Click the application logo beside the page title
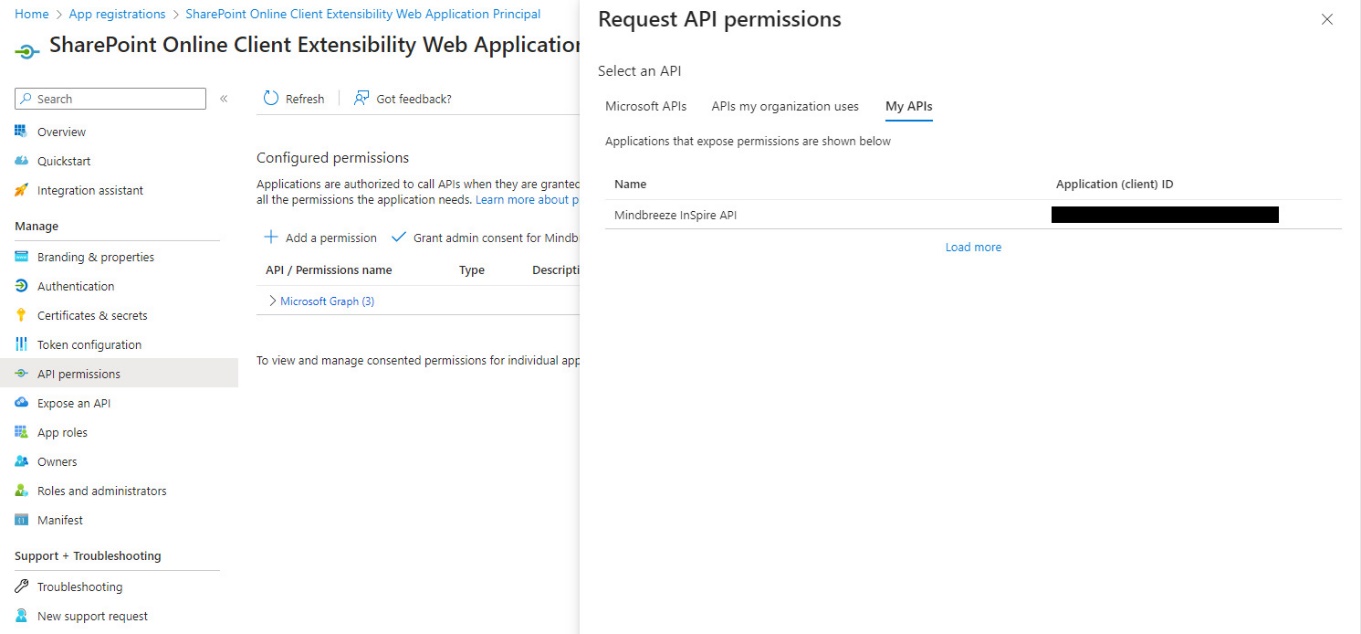The width and height of the screenshot is (1361, 634). click(28, 50)
